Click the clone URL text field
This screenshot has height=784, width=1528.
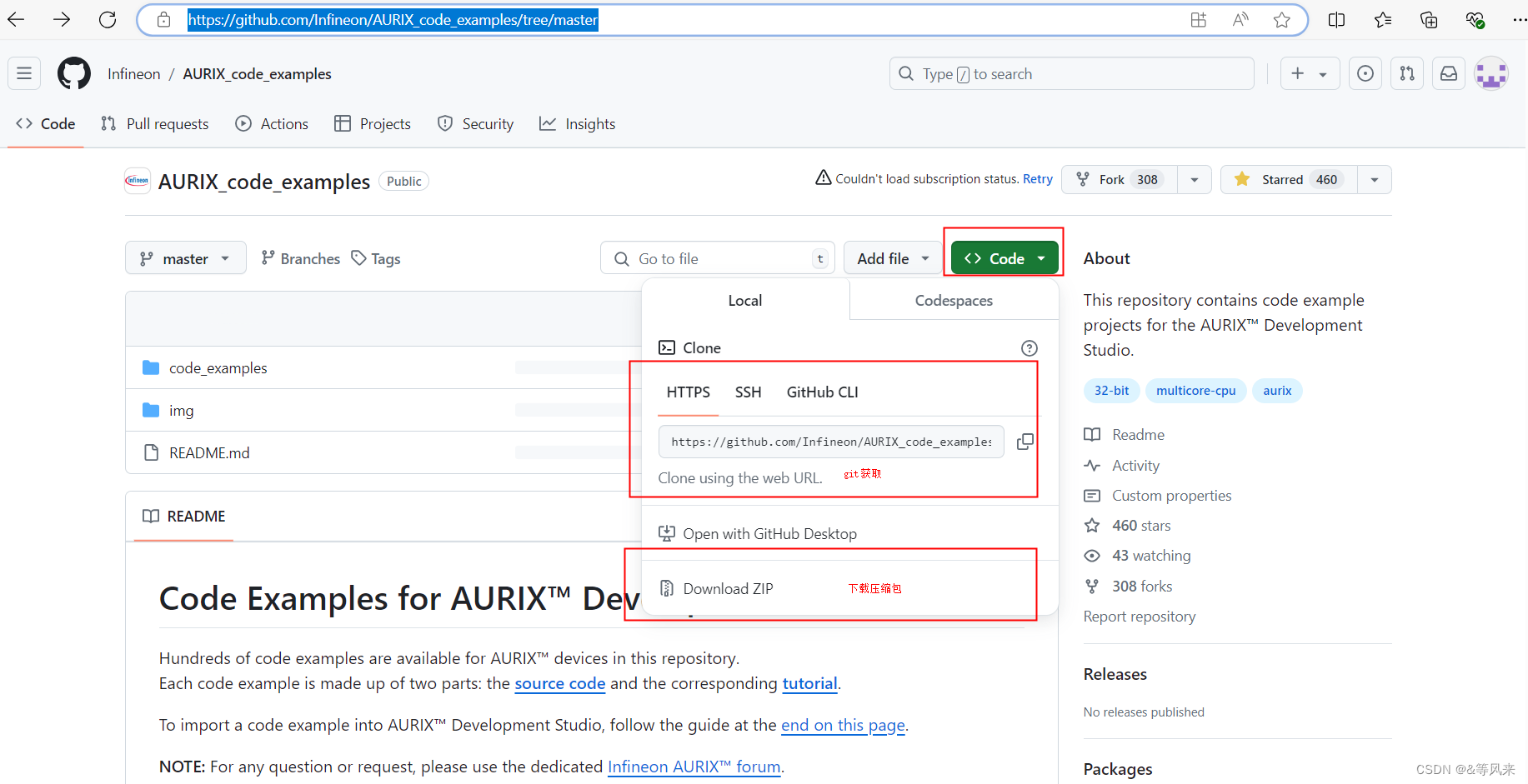(x=831, y=442)
